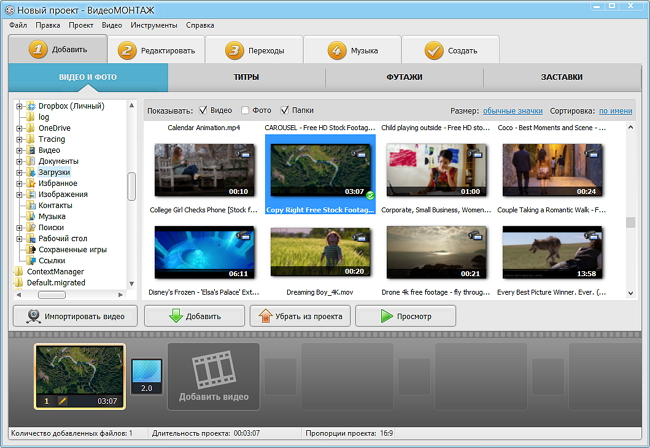
Task: Click the pencil edit icon on timeline clip
Action: click(62, 401)
